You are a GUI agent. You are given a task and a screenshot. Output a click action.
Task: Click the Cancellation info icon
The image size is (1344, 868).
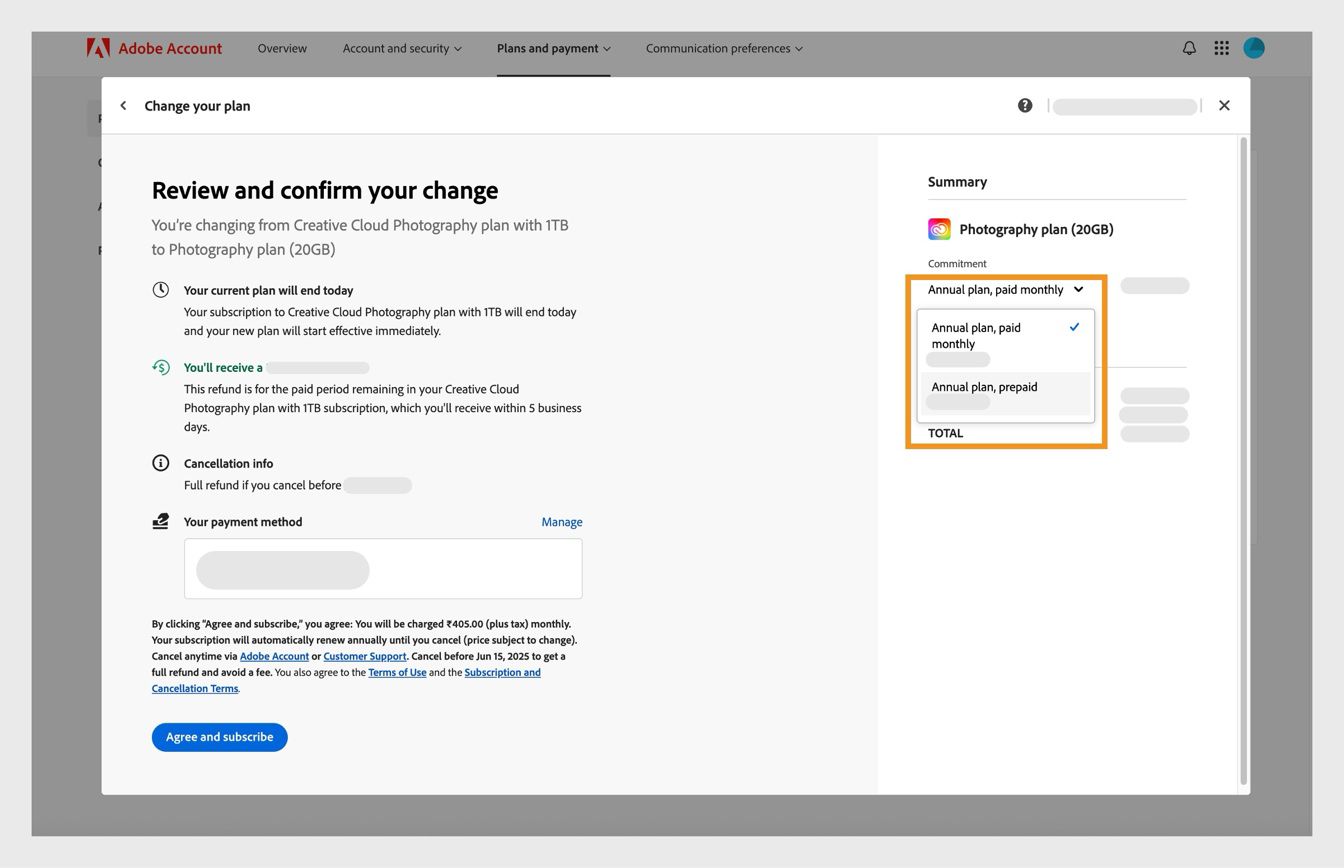coord(160,463)
